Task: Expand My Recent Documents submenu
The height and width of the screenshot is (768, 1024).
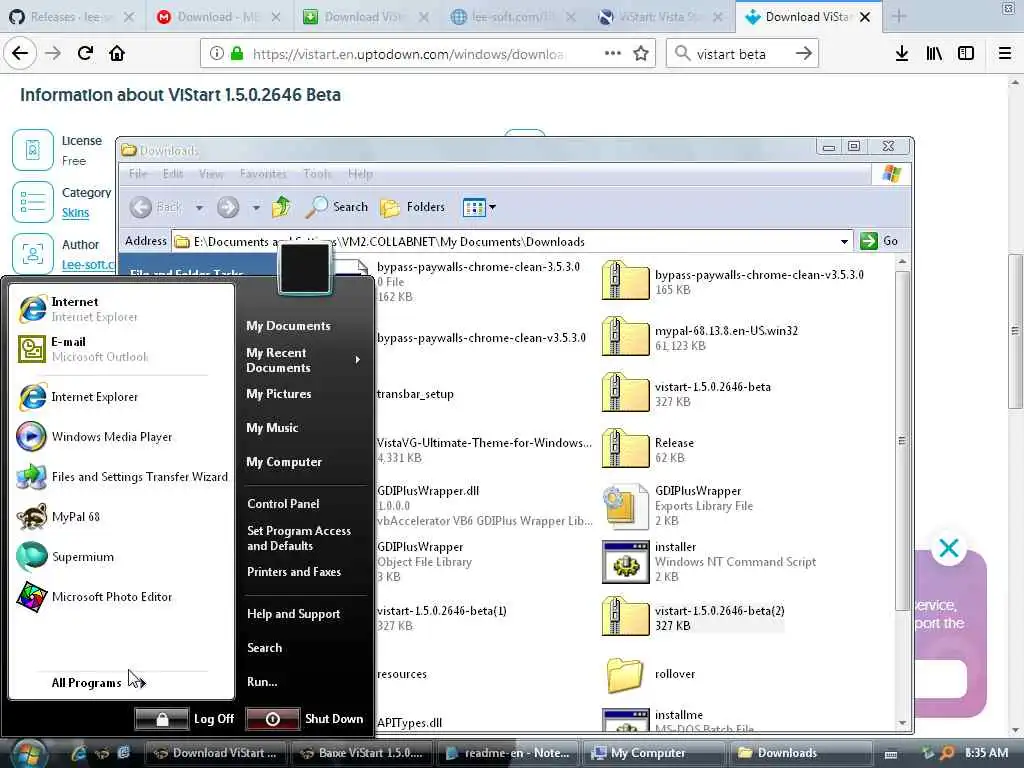Action: (304, 360)
